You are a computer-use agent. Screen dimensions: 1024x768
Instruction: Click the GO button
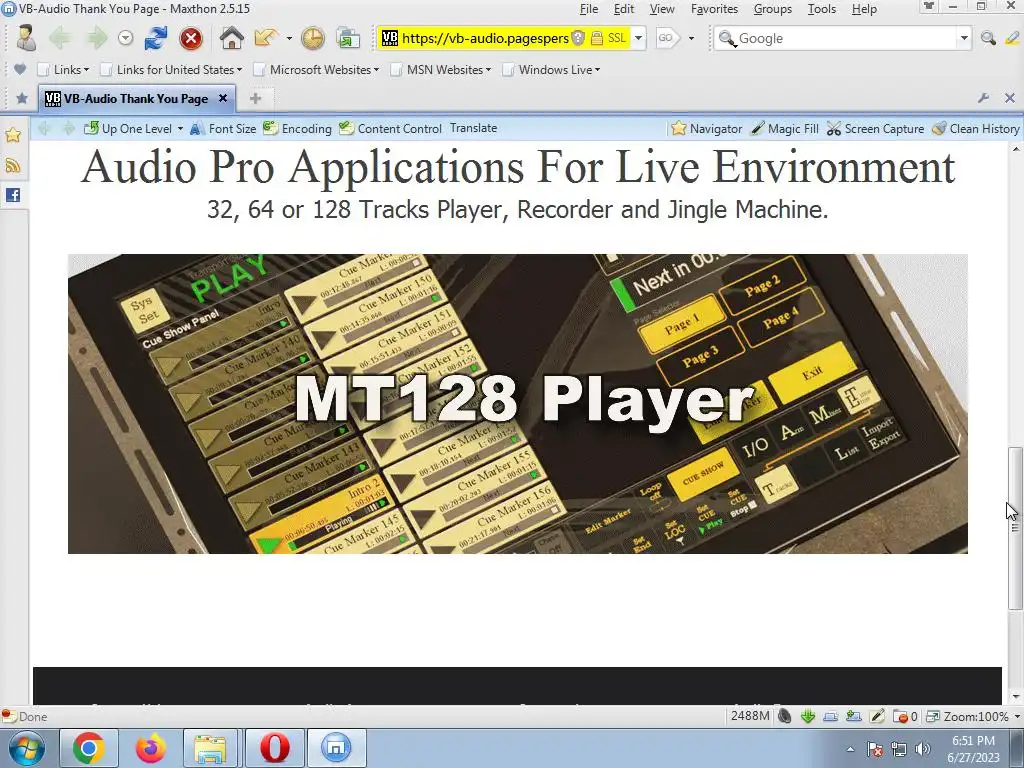point(666,38)
